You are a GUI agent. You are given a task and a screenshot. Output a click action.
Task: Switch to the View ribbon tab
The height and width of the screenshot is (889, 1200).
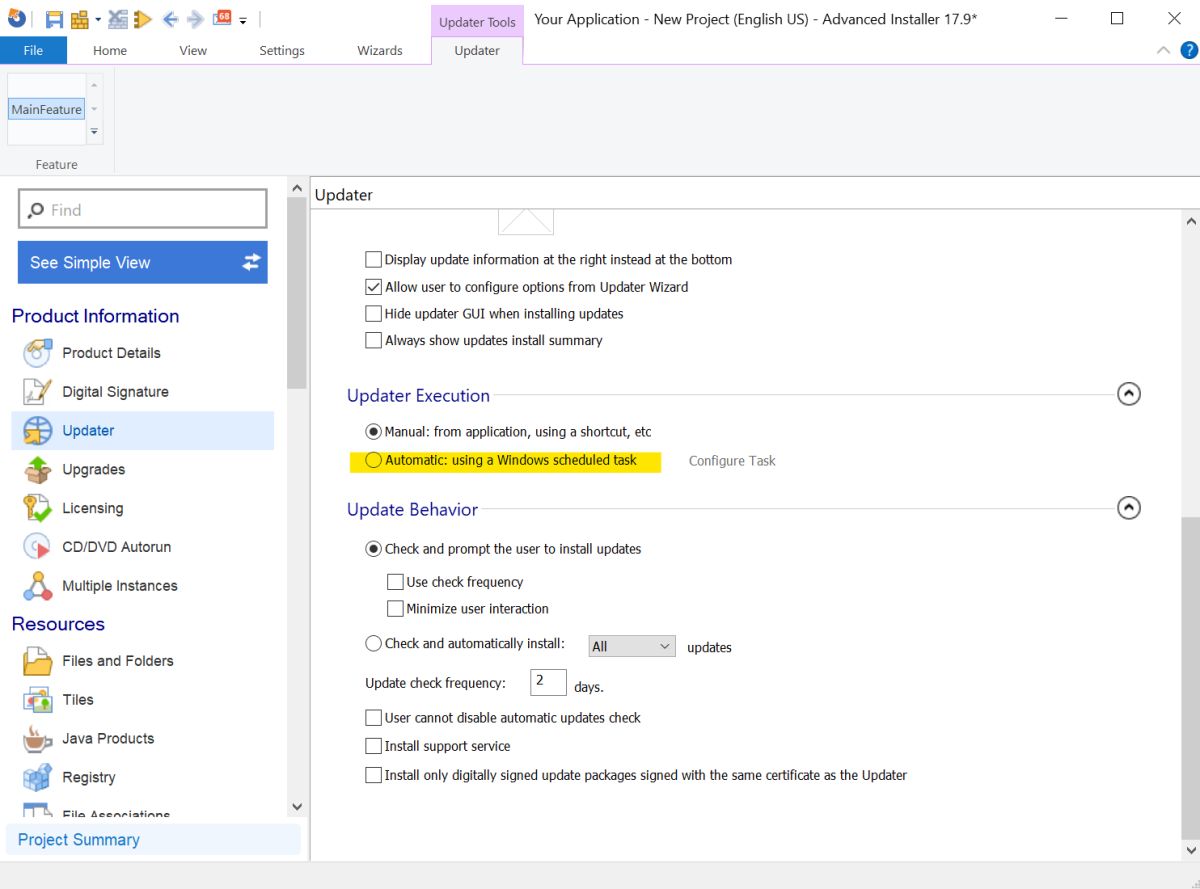[193, 50]
